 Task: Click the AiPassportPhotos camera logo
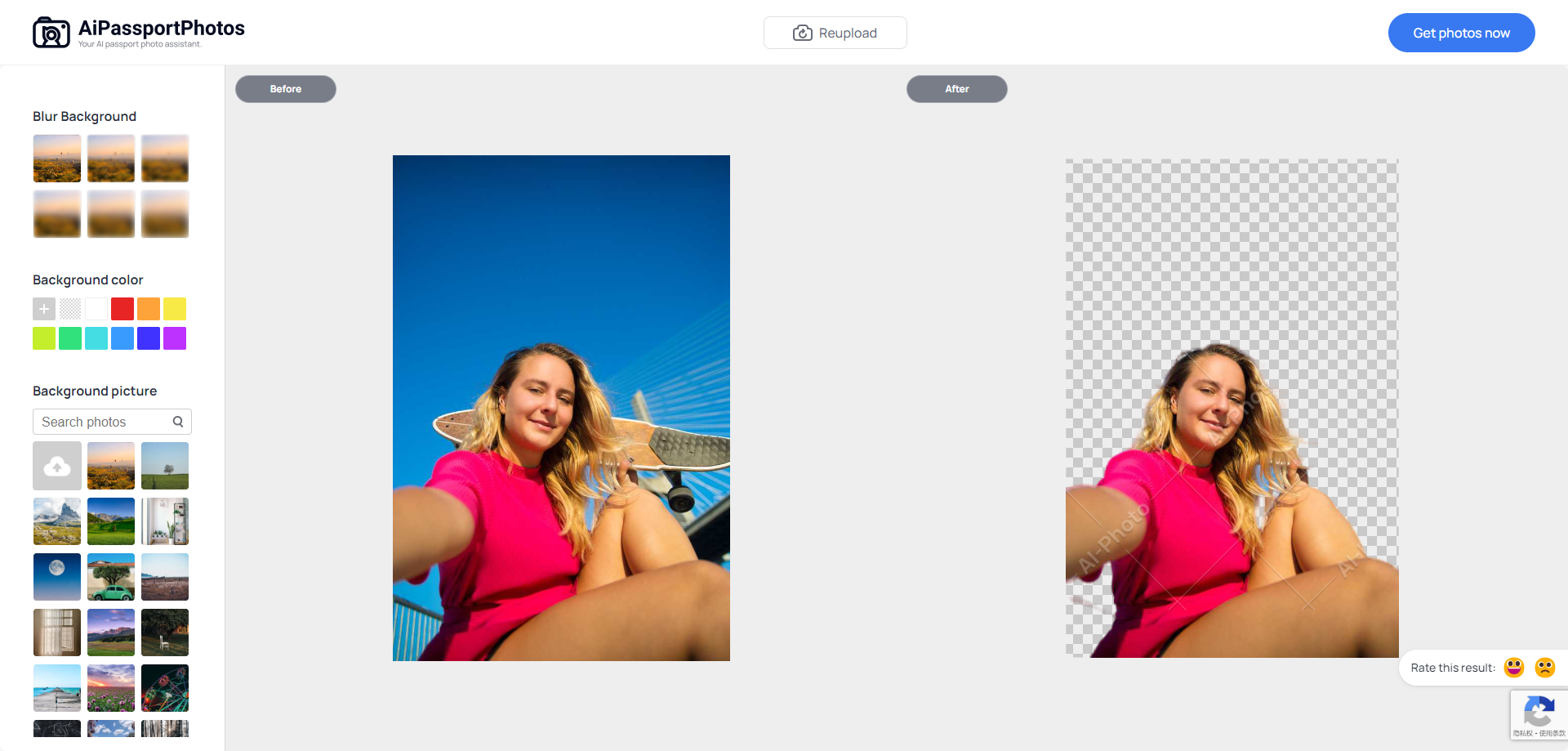pyautogui.click(x=51, y=33)
